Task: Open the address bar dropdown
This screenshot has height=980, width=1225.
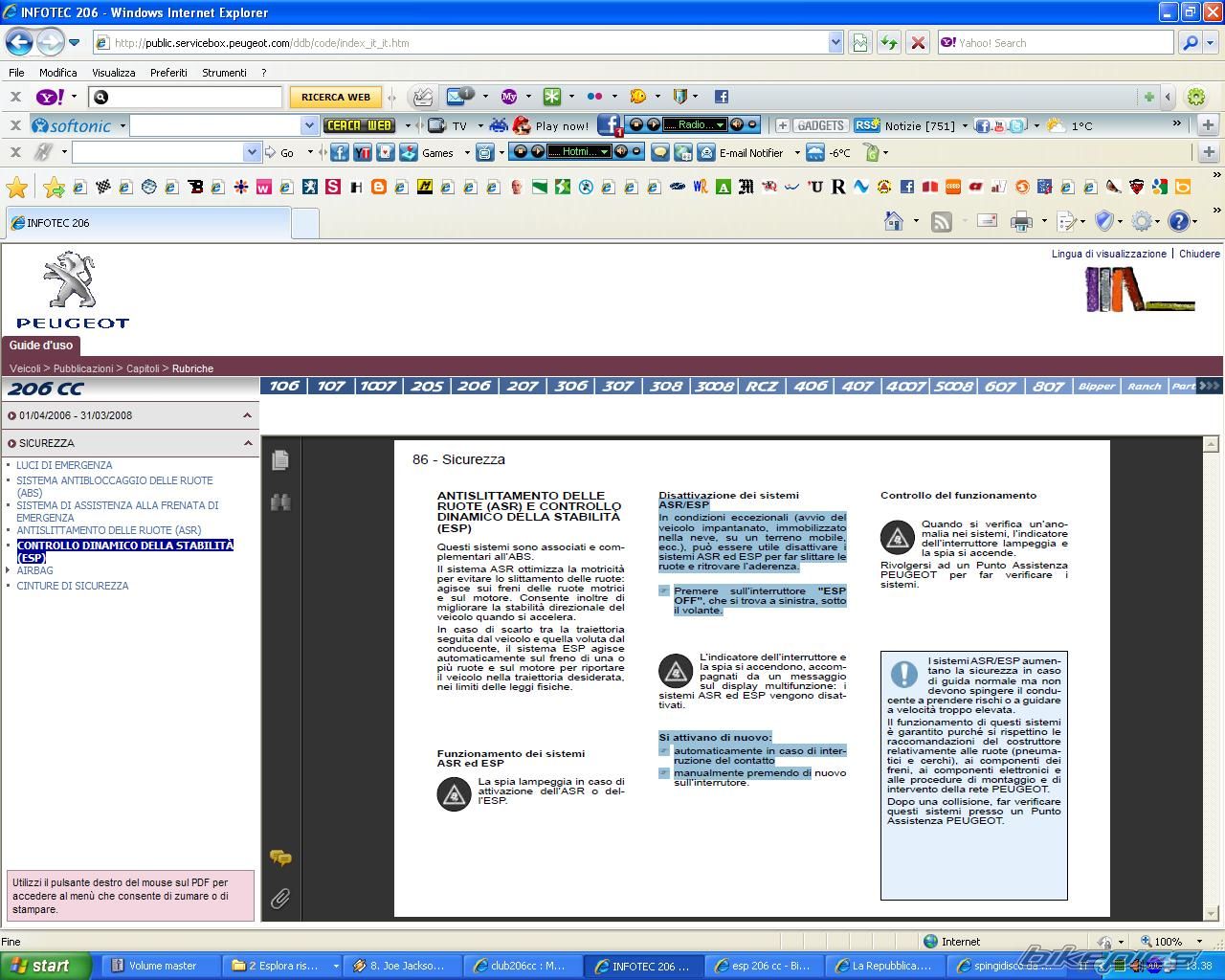Action: point(835,43)
